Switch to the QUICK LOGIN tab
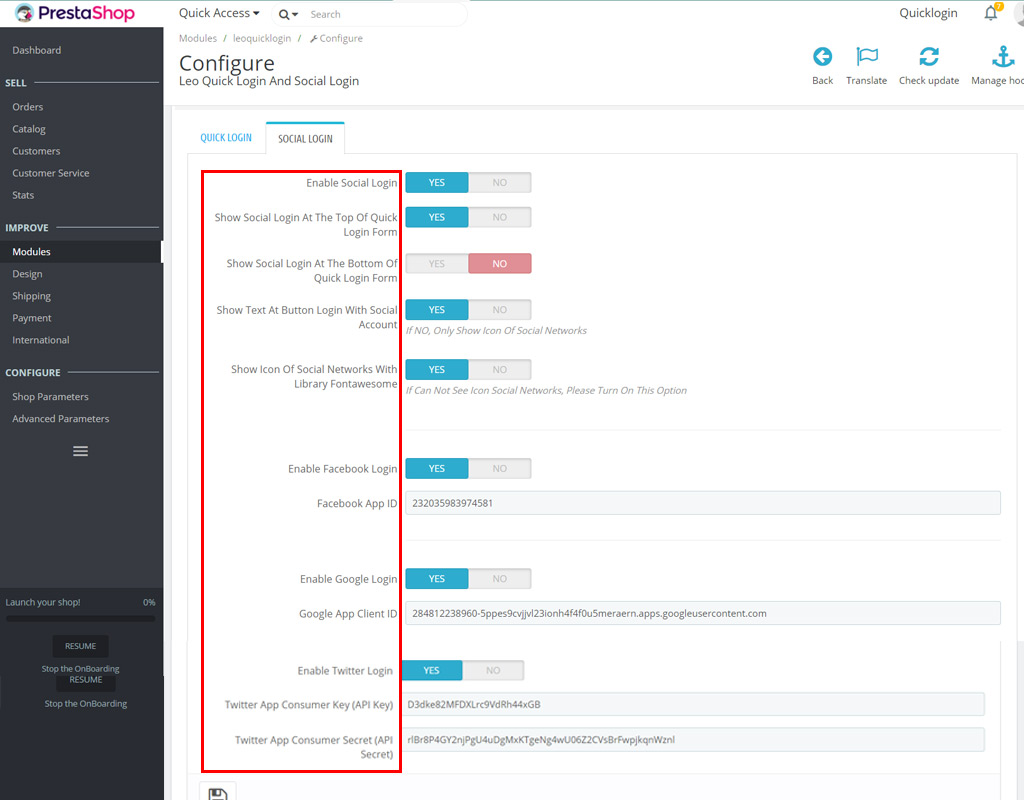This screenshot has width=1024, height=800. click(226, 138)
